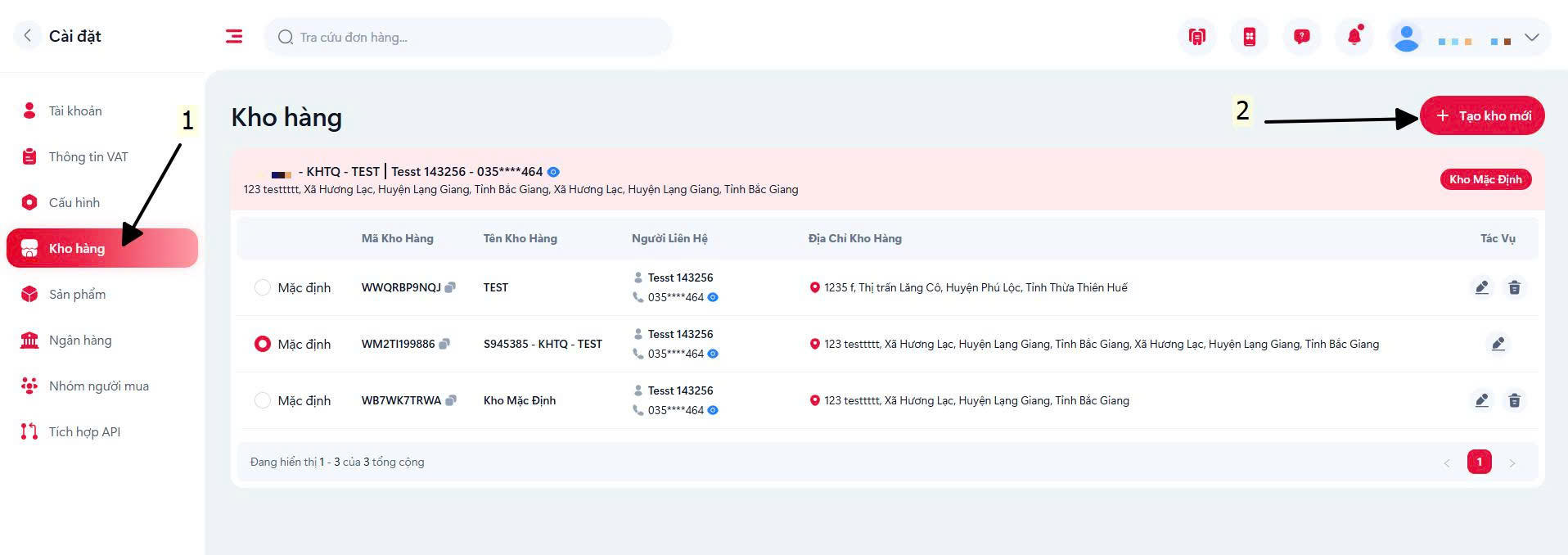Screen dimensions: 1568x555
Task: Focus the Tra cứu đơn hàng search field
Action: tap(468, 37)
